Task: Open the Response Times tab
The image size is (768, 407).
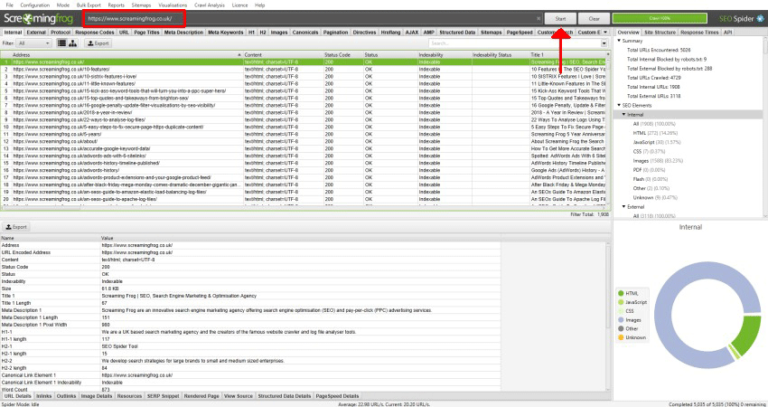Action: coord(699,32)
